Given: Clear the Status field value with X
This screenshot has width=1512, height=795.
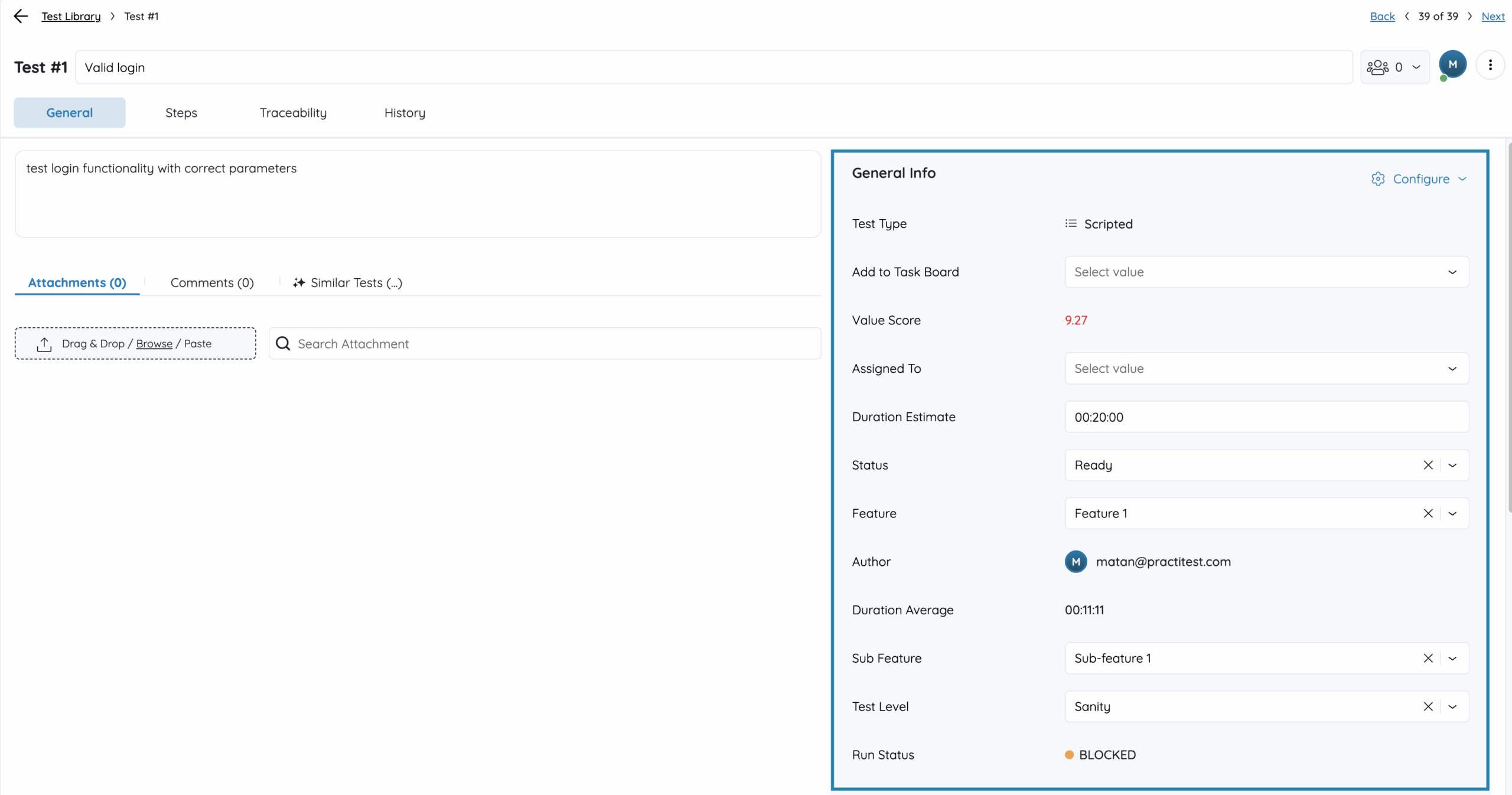Looking at the screenshot, I should pos(1428,465).
